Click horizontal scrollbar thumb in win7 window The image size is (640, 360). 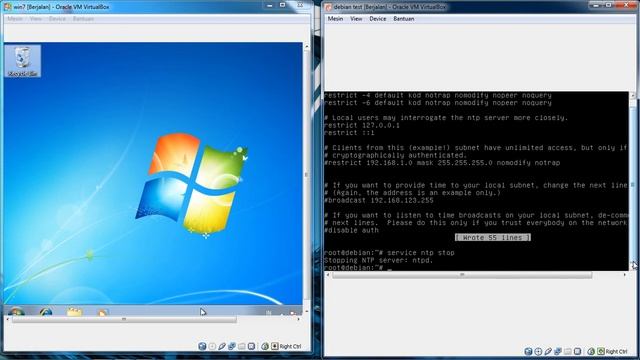124,319
